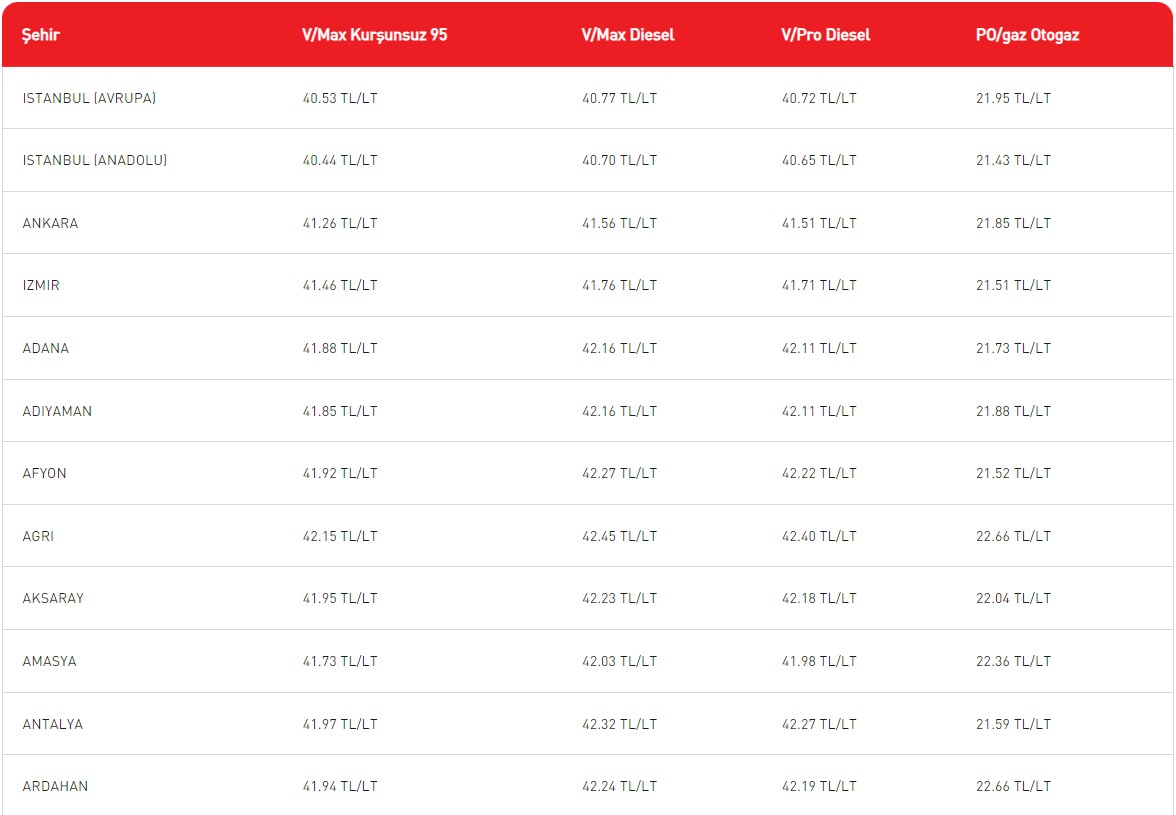Select the 40.70 TL/LT diesel price
The width and height of the screenshot is (1176, 815).
[620, 160]
